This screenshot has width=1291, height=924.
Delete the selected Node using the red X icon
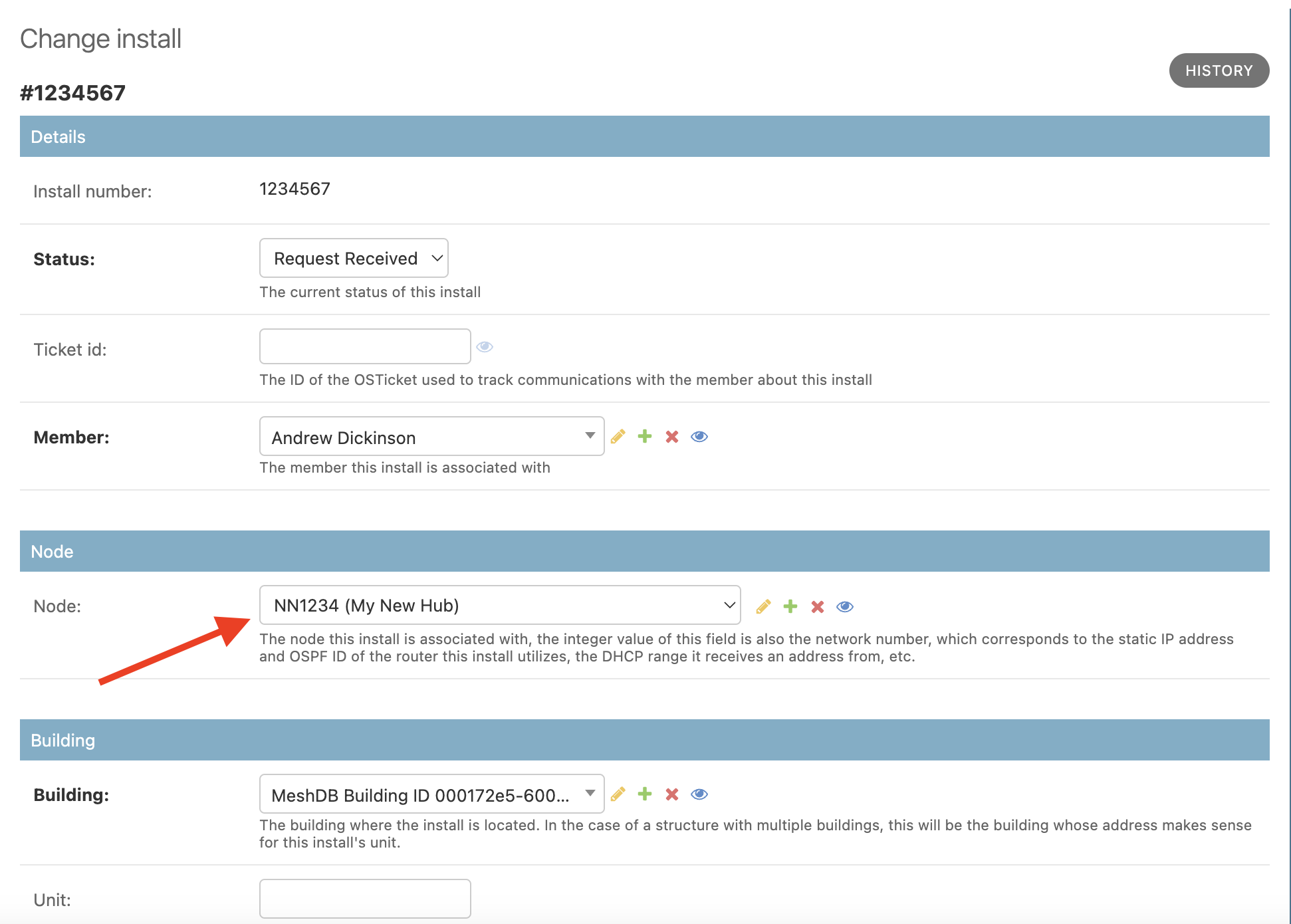pos(818,606)
